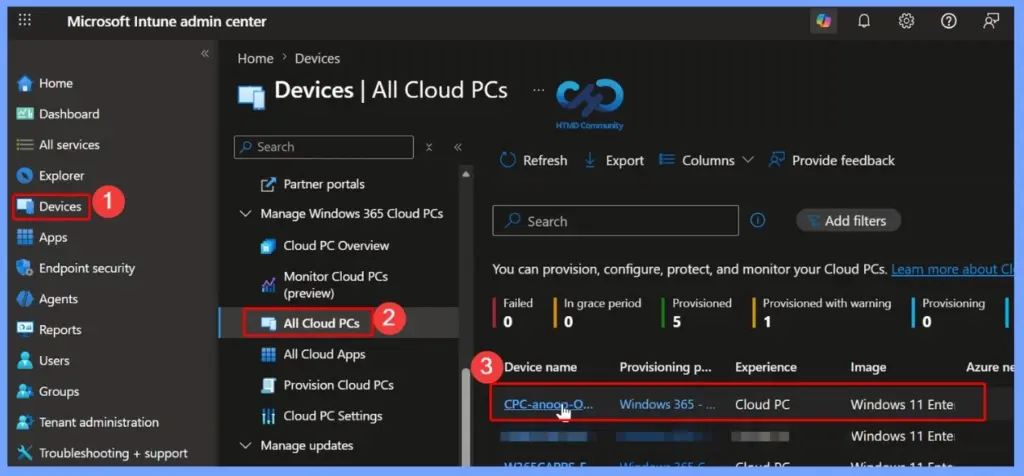Open the CPC-anoop device link
The width and height of the screenshot is (1024, 476).
549,404
